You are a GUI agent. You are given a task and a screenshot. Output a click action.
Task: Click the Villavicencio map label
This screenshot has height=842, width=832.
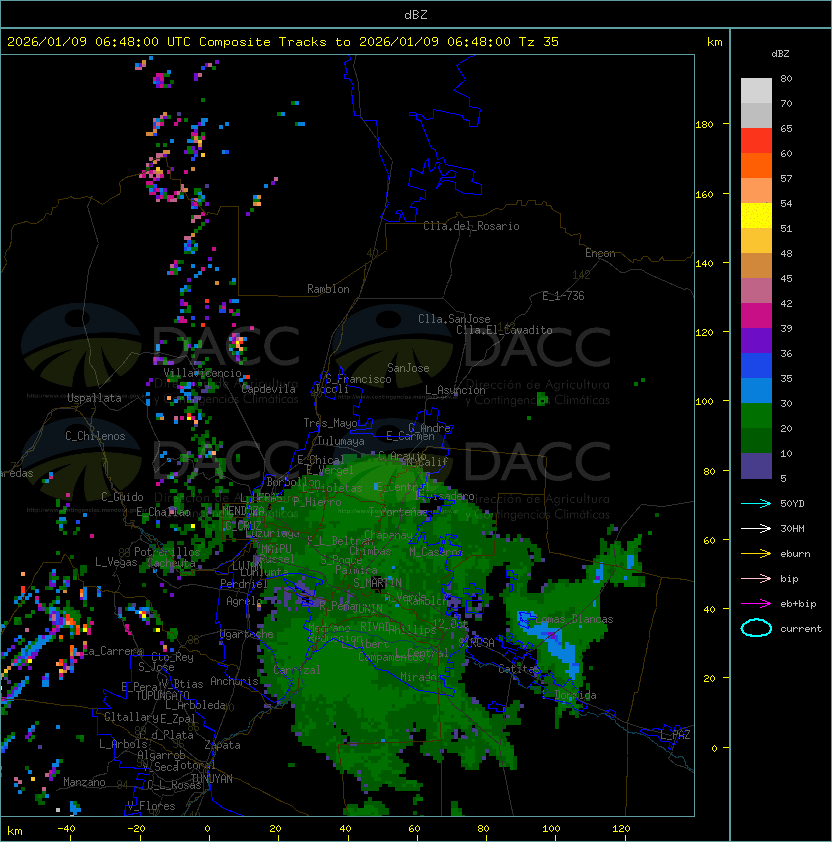pos(202,373)
